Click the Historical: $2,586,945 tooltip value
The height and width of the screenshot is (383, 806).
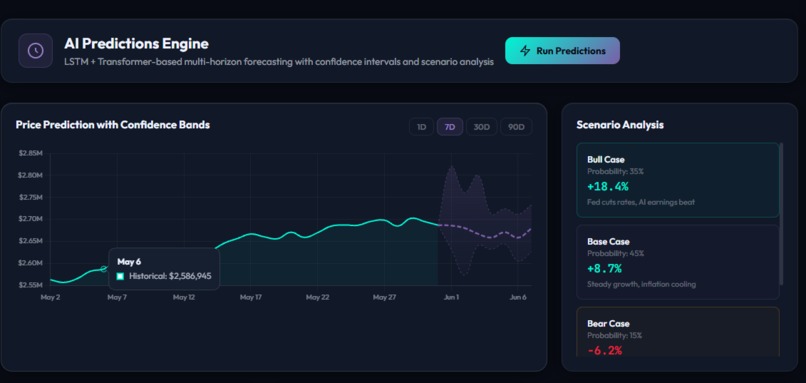click(170, 276)
